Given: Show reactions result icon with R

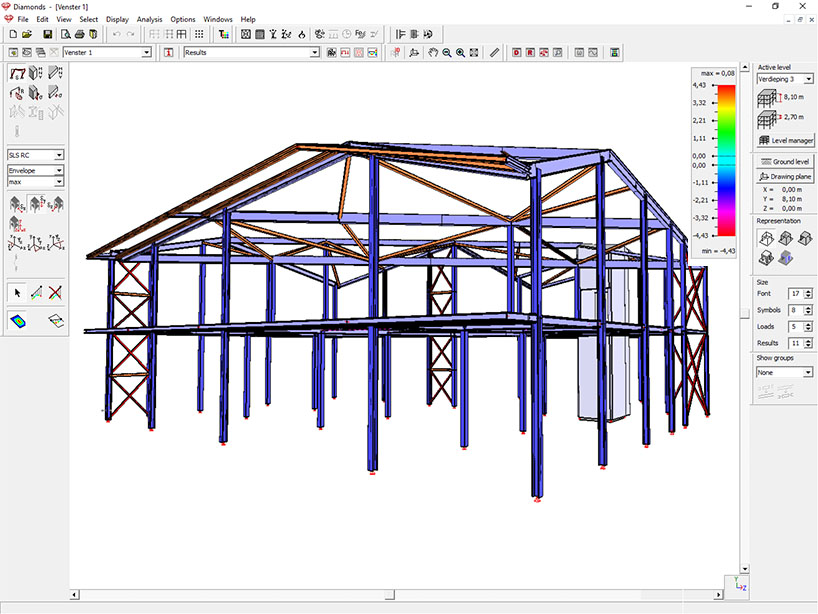Looking at the screenshot, I should click(17, 93).
